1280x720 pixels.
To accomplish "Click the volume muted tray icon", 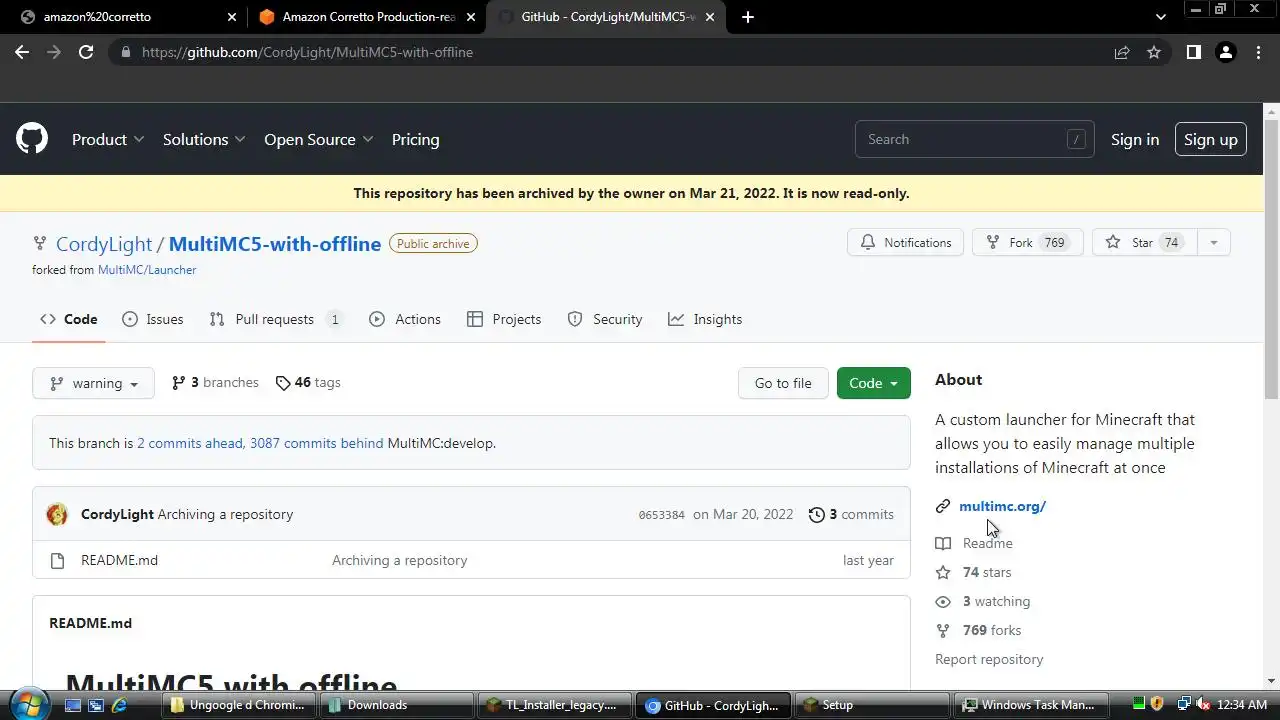I will click(1204, 705).
